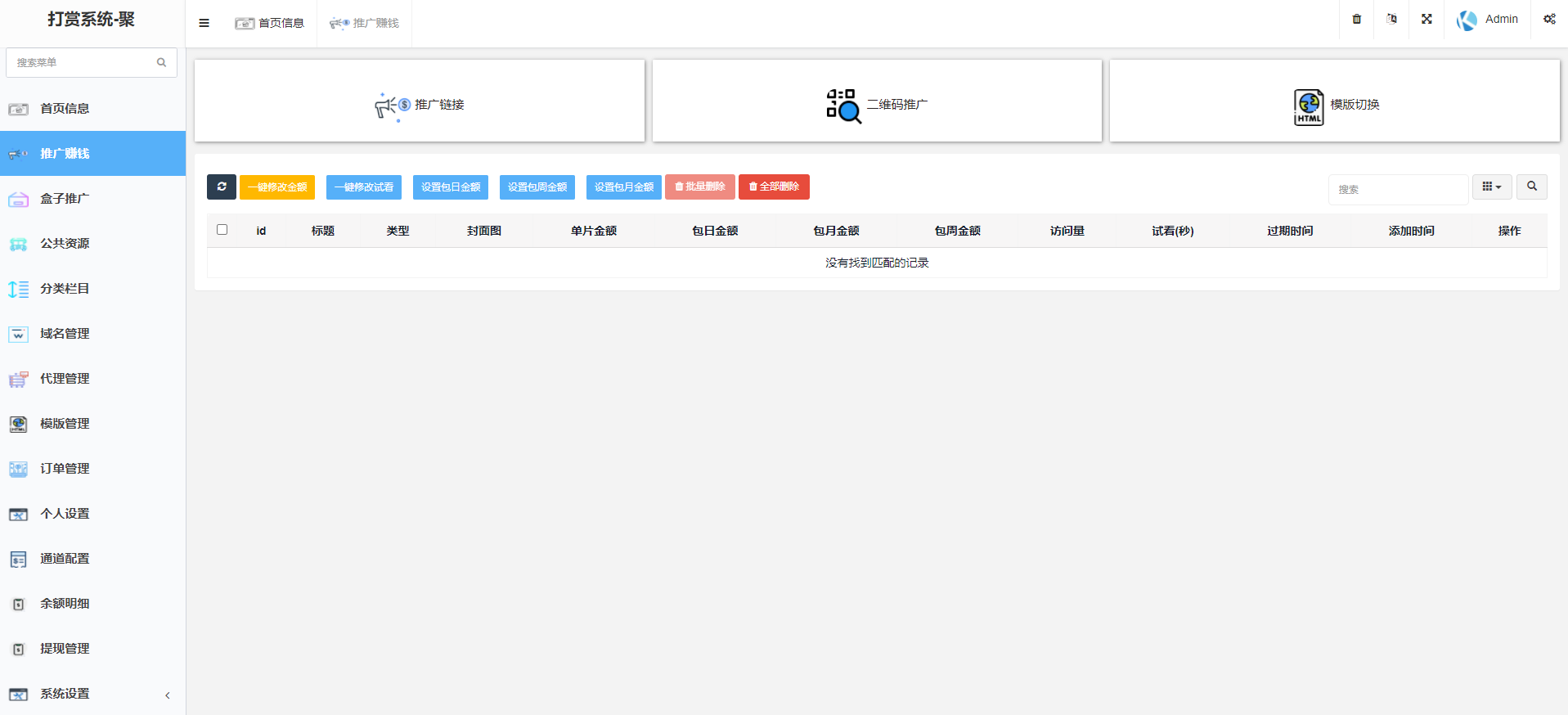Open the Admin user menu
Image resolution: width=1568 pixels, height=715 pixels.
[x=1488, y=19]
